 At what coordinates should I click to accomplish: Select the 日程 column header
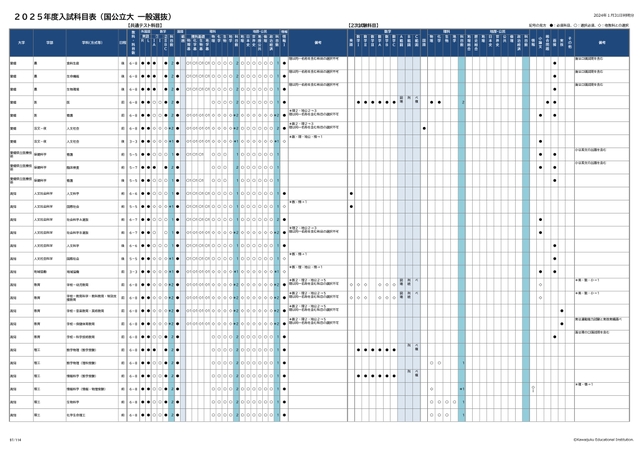[122, 43]
